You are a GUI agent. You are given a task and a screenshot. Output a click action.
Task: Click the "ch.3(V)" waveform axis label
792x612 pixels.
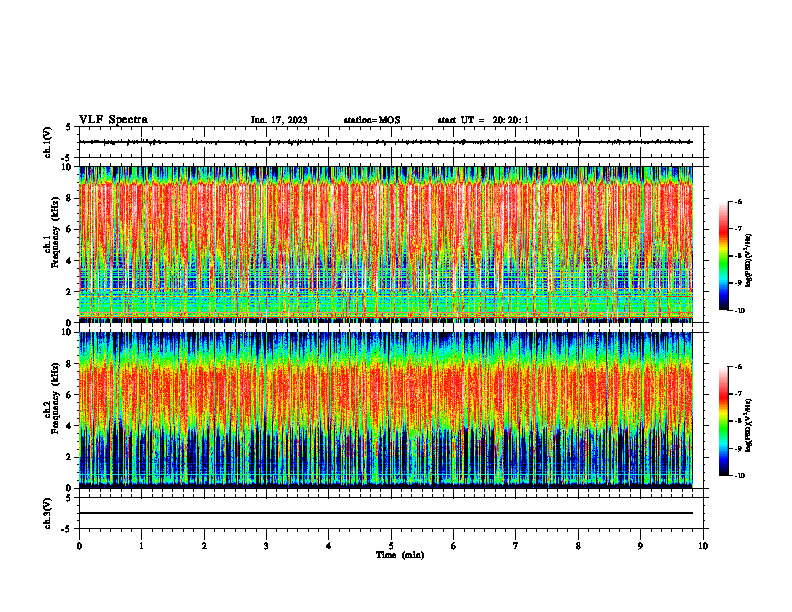(x=48, y=513)
